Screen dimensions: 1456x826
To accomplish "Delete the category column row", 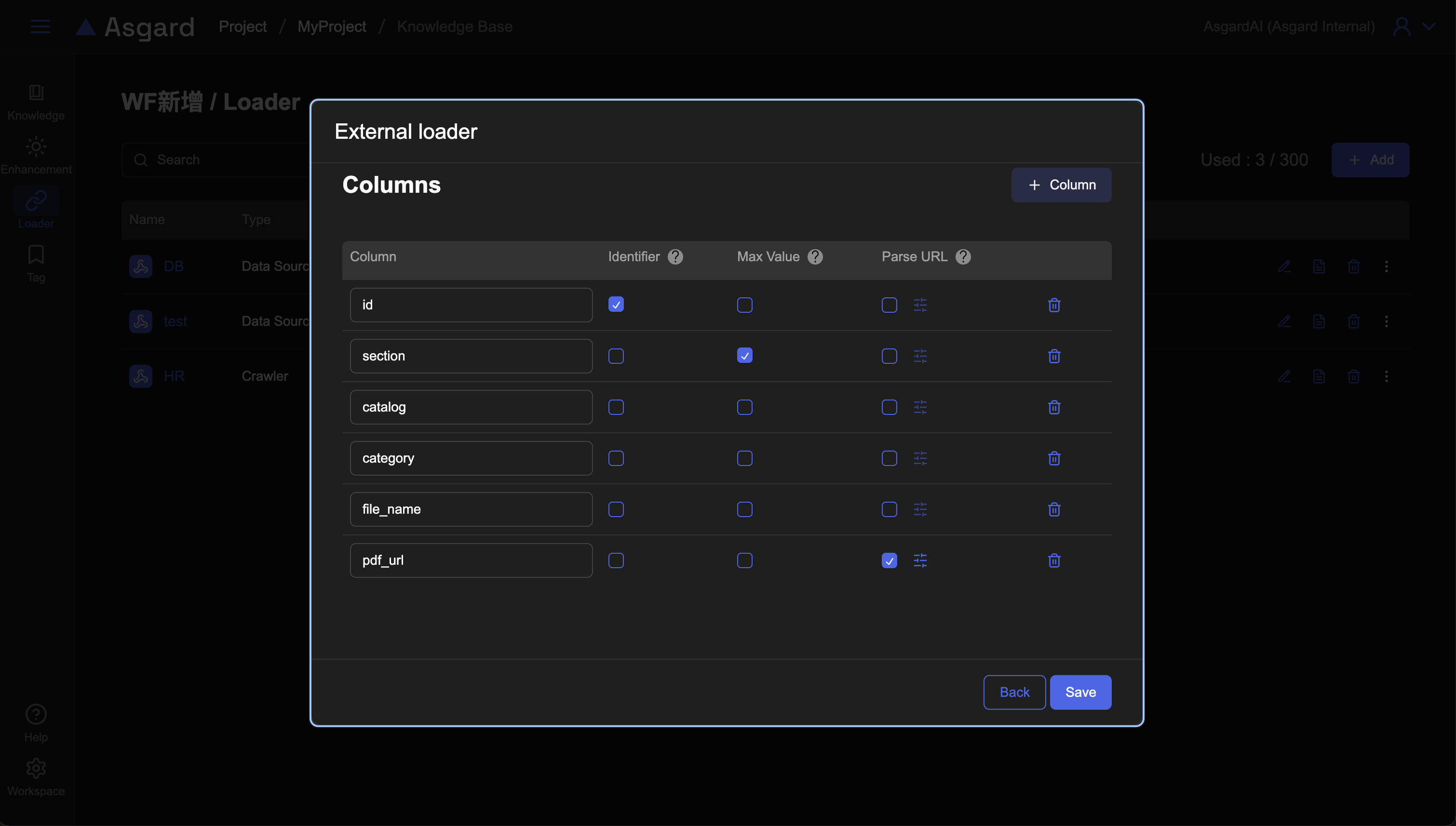I will [1054, 458].
